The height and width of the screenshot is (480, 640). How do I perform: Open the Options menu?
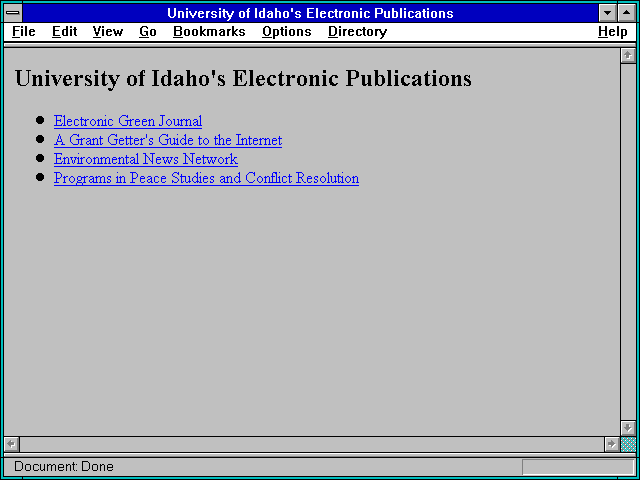[287, 32]
